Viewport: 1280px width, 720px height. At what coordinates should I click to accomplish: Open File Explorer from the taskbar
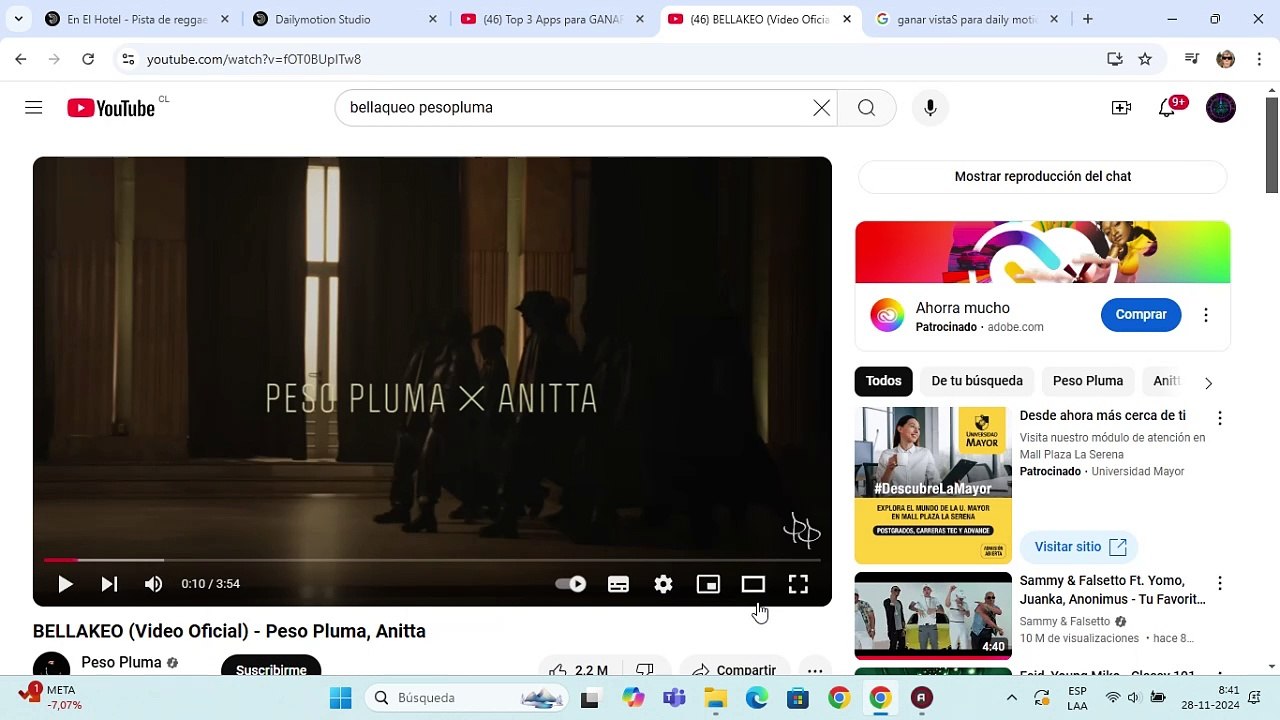click(716, 698)
